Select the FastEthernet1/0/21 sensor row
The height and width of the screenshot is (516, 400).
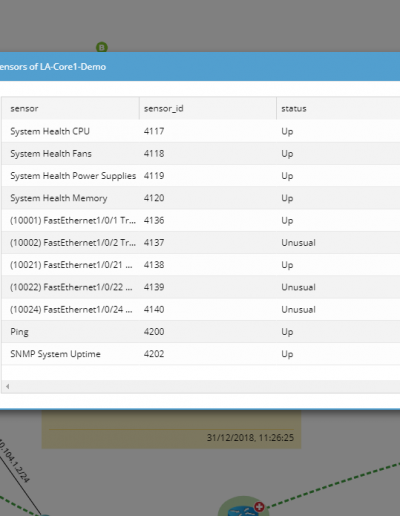pos(201,265)
